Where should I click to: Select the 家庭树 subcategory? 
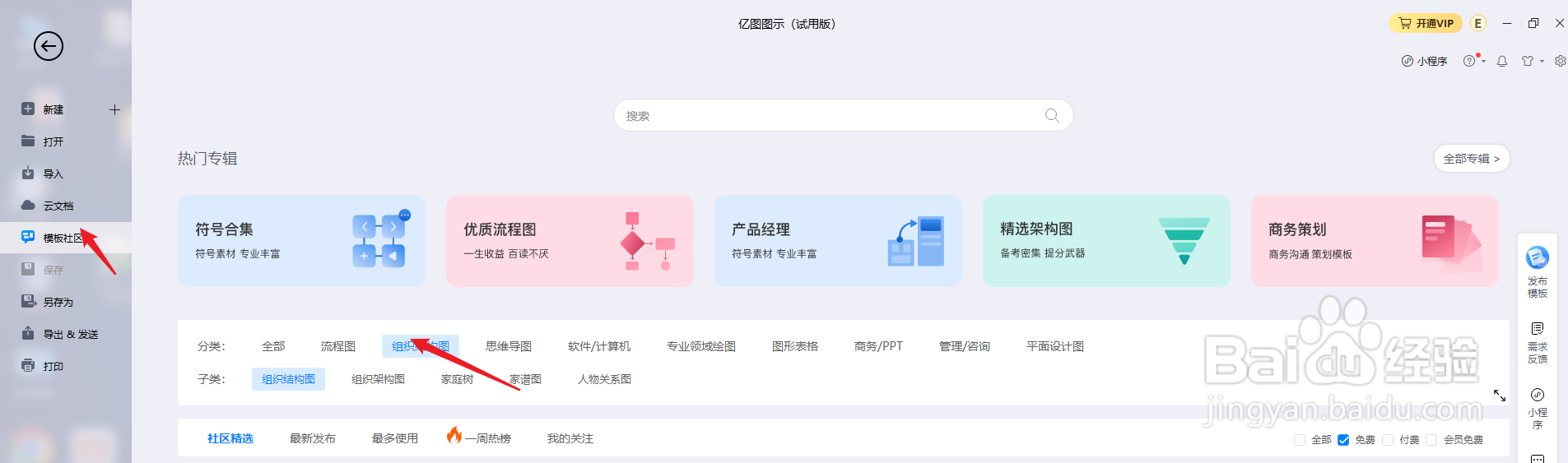pos(457,379)
